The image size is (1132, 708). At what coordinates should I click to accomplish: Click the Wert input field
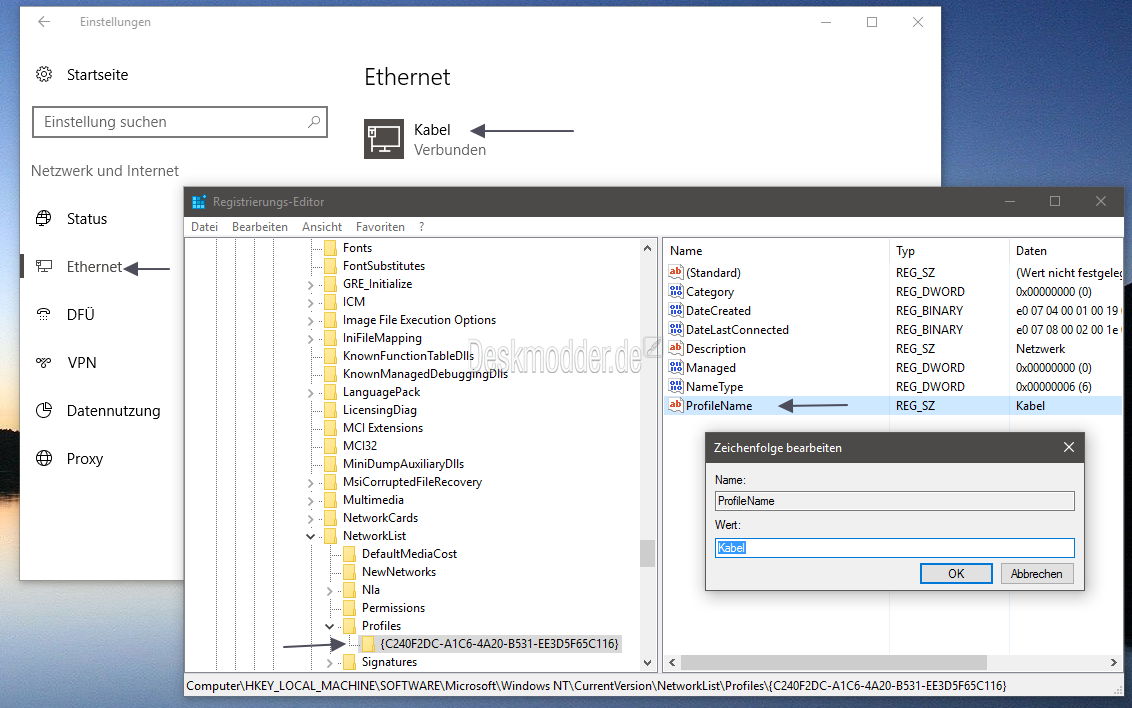point(894,548)
